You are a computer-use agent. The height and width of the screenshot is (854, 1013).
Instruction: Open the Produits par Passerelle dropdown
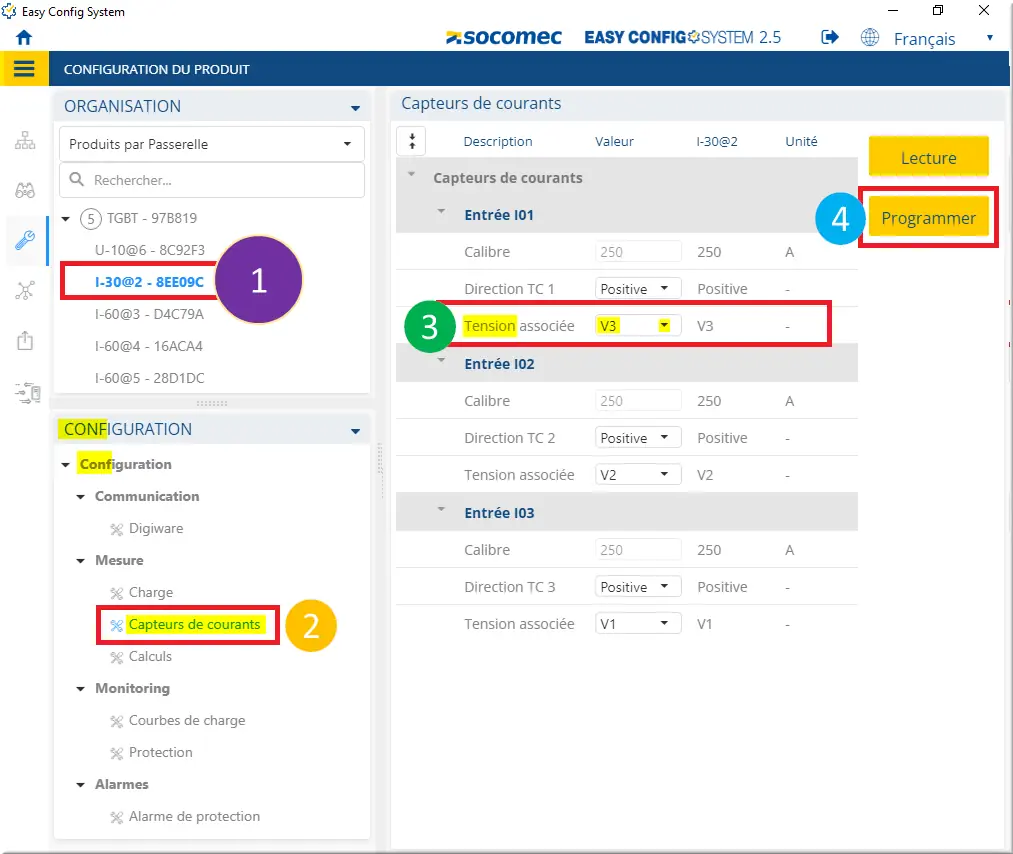[x=212, y=144]
